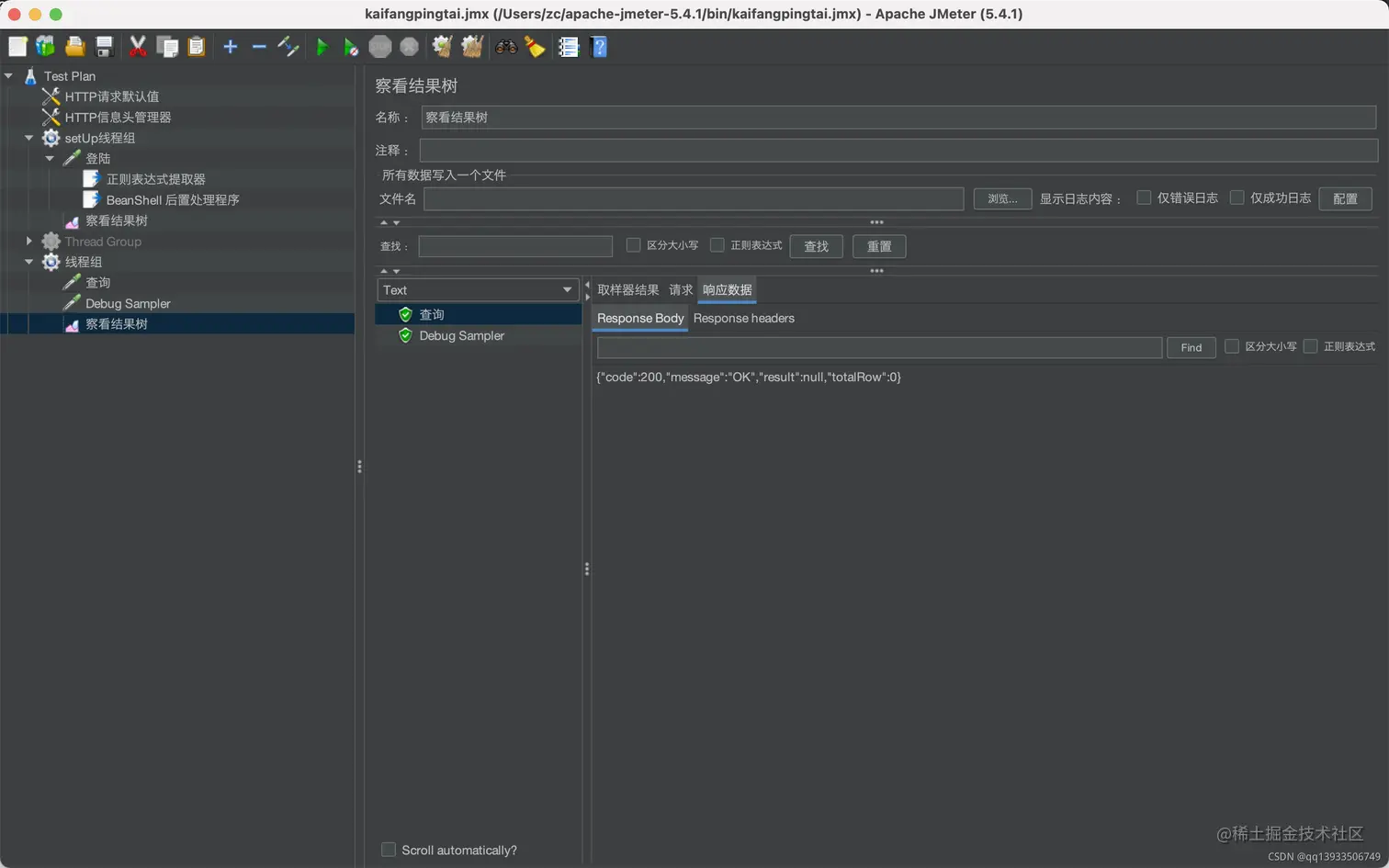Switch to the 响应数据 tab
Screen dimensions: 1389x868
(728, 290)
